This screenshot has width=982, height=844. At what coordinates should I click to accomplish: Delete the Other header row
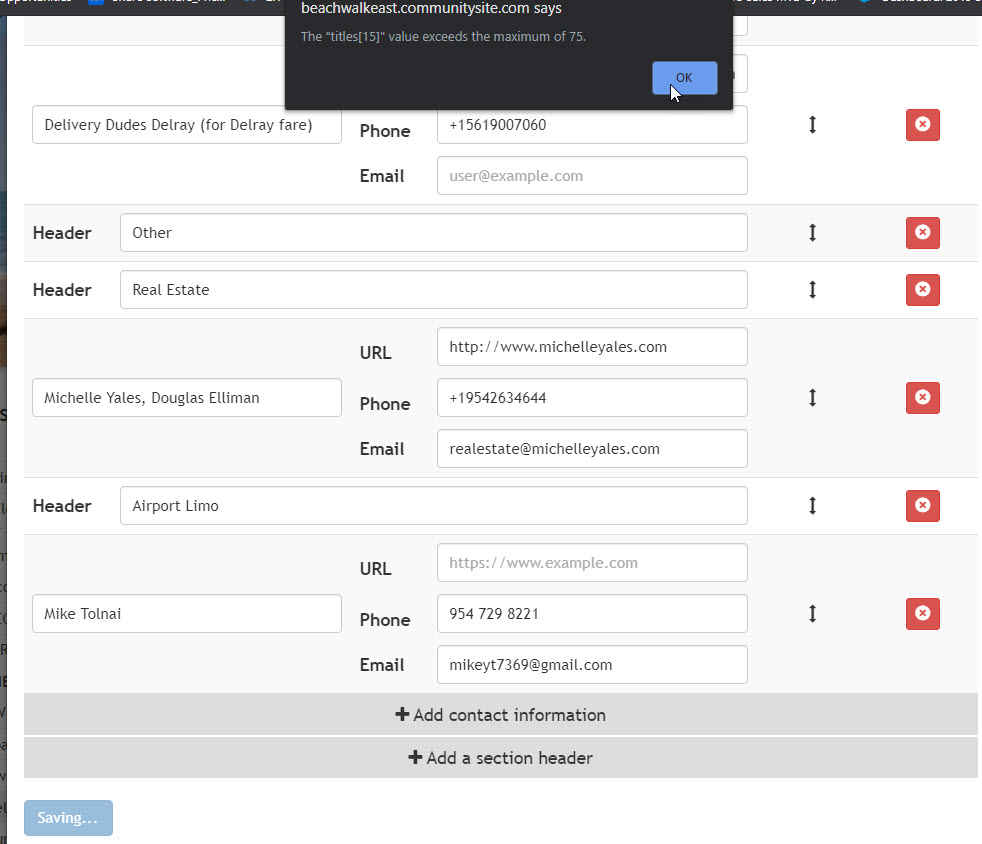[923, 233]
